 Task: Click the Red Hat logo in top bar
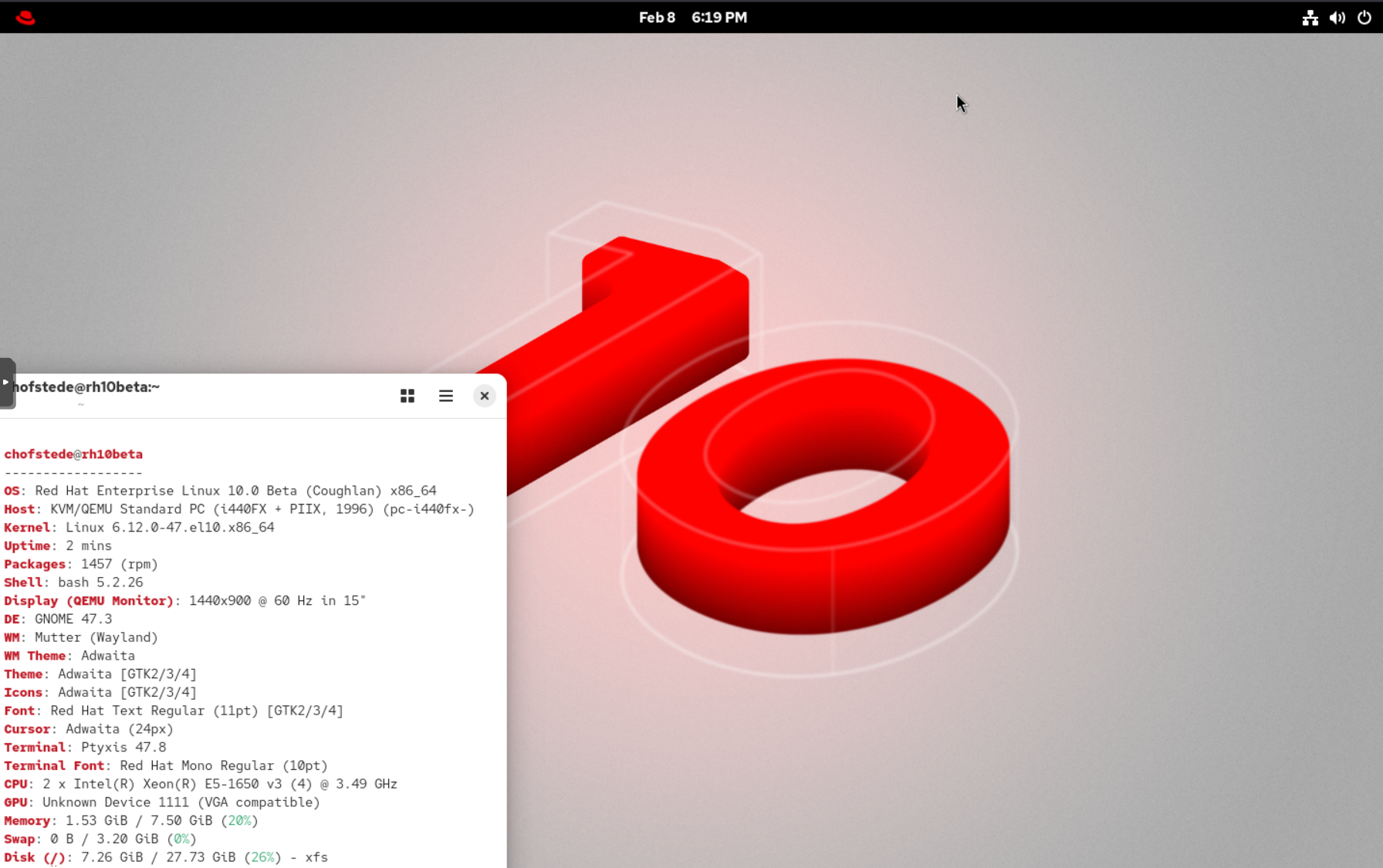[25, 17]
